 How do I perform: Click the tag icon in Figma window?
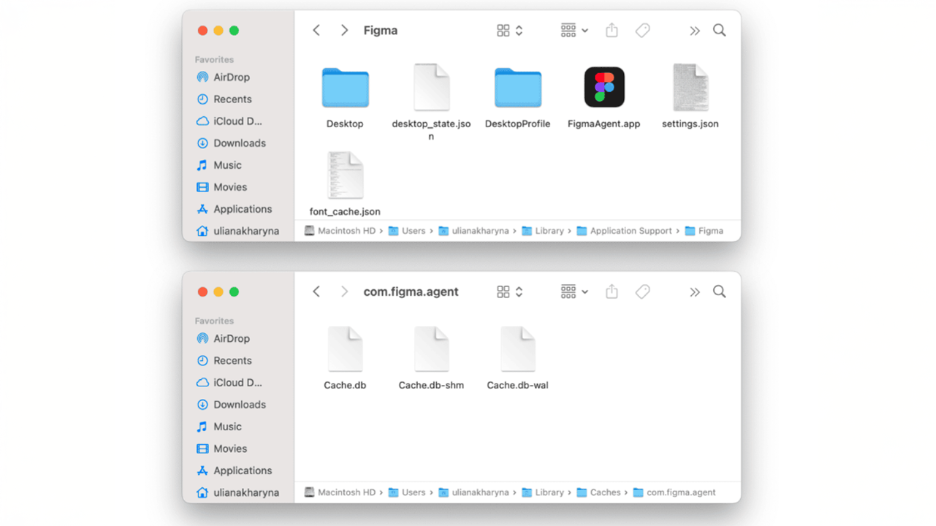[x=643, y=31]
